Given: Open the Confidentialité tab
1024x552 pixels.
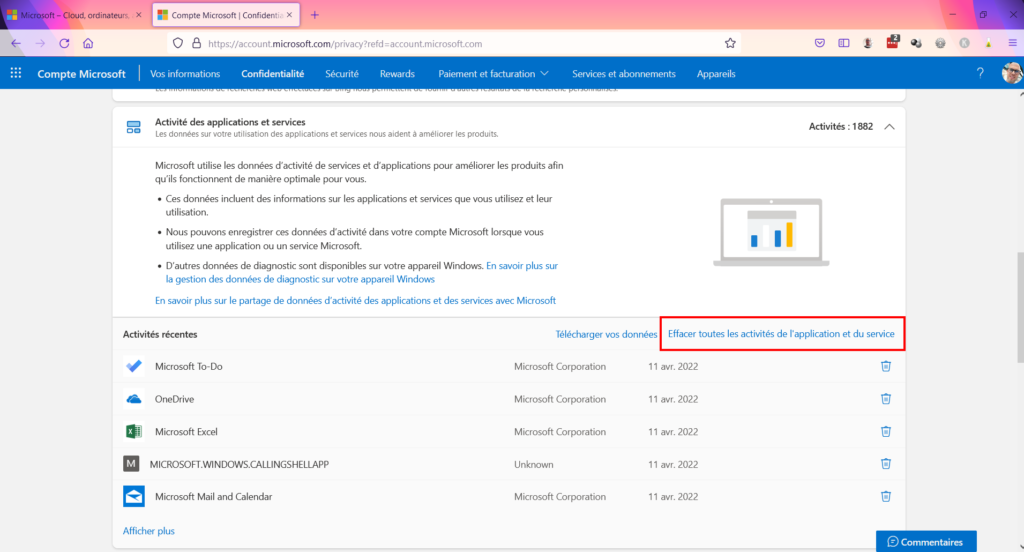Looking at the screenshot, I should [x=272, y=74].
